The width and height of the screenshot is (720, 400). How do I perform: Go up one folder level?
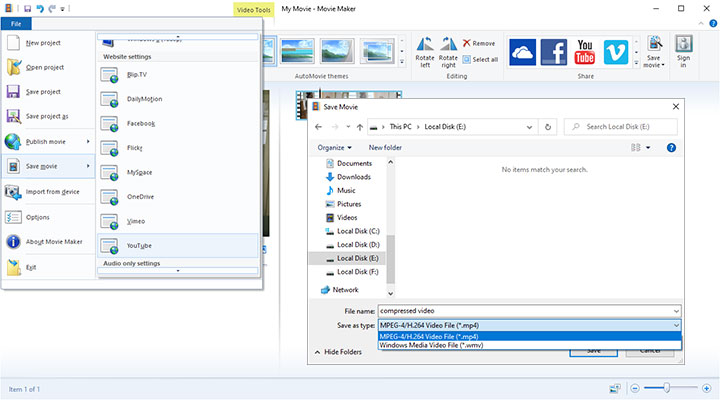360,127
